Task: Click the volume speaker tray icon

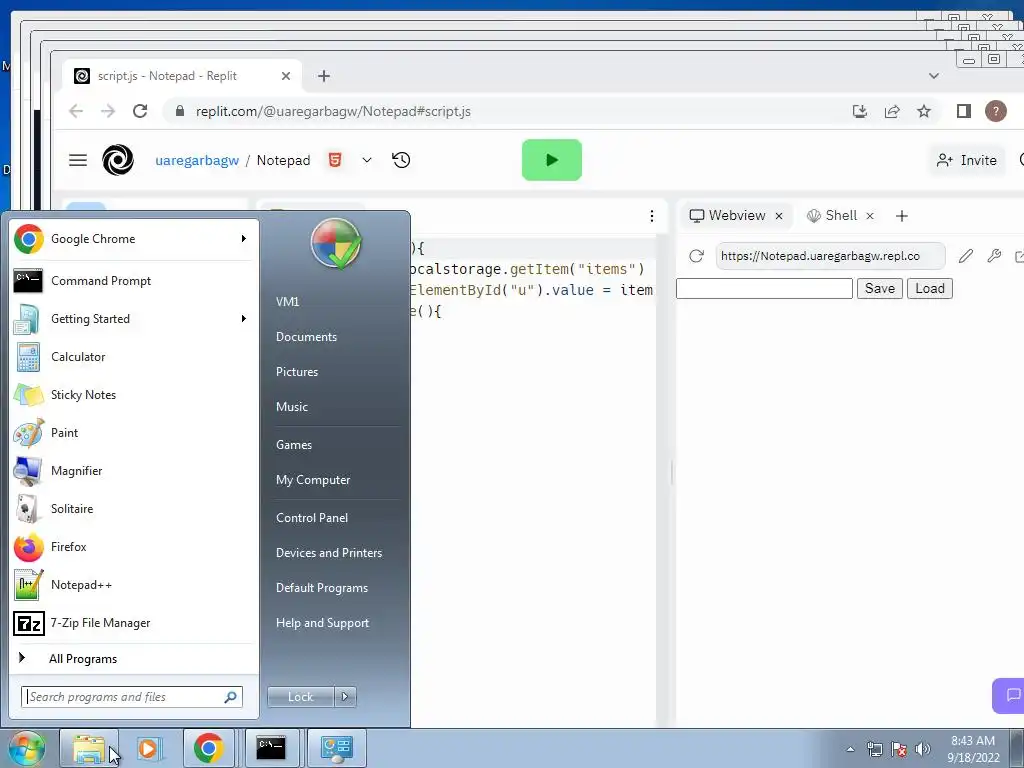Action: point(923,749)
